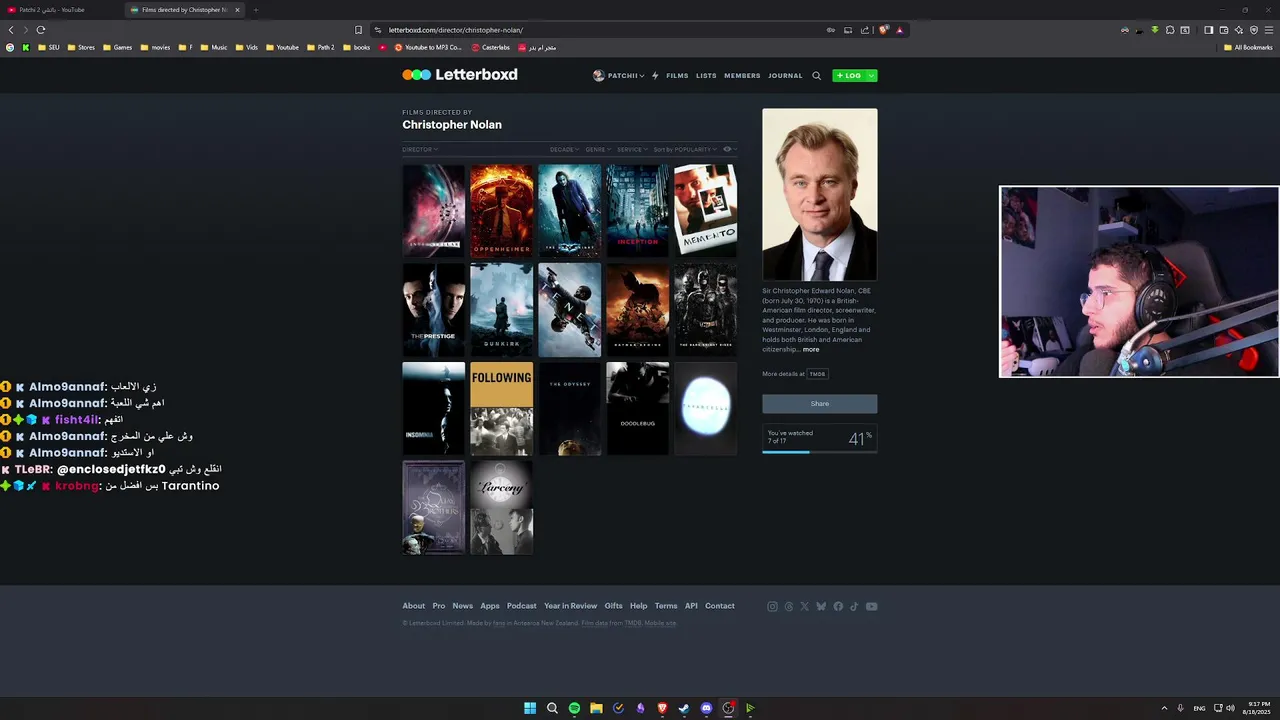Open Discord from the taskbar
Screen dimensions: 1280x720
coord(706,708)
